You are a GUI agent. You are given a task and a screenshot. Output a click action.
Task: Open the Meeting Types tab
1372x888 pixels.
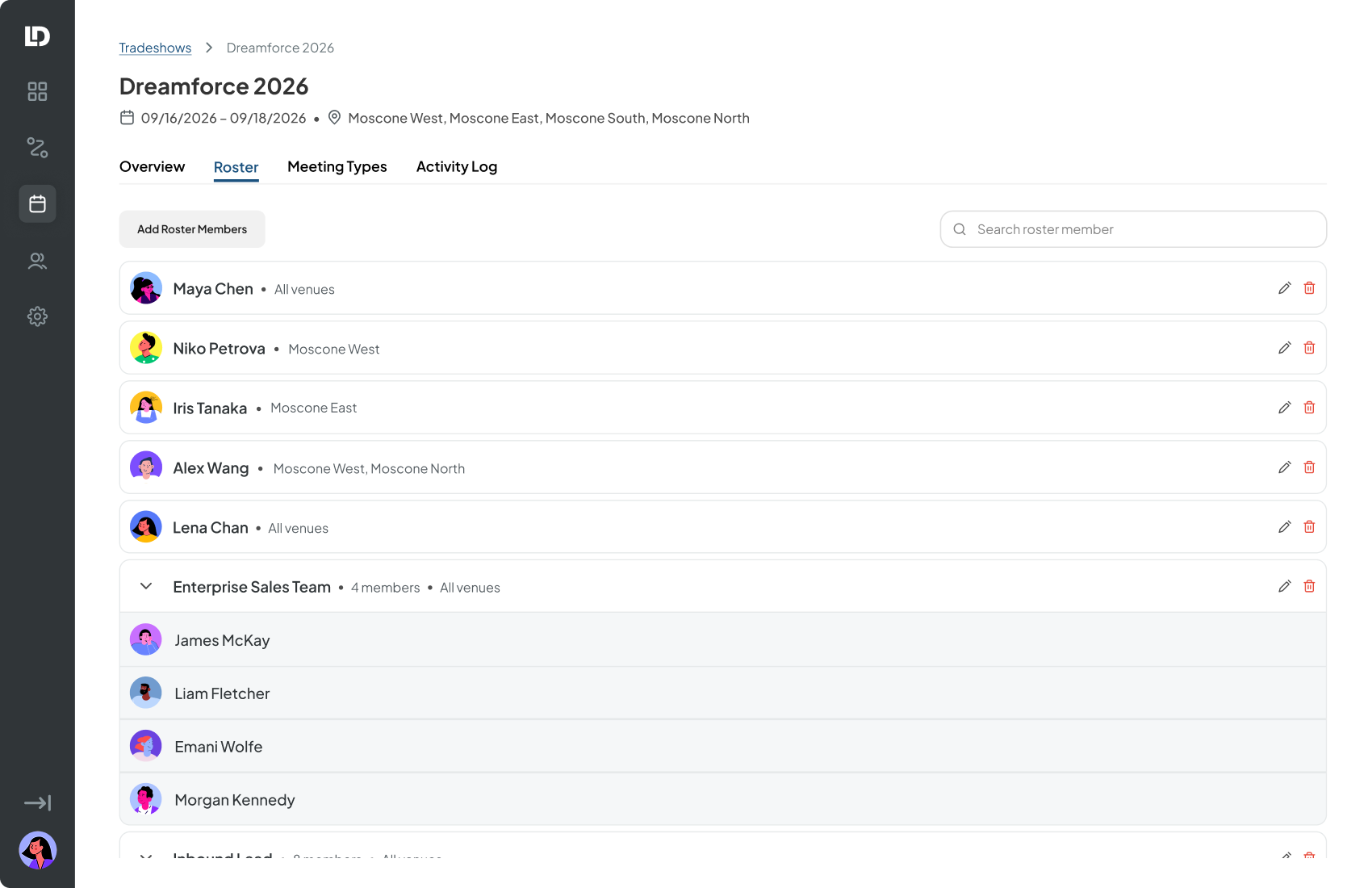337,167
